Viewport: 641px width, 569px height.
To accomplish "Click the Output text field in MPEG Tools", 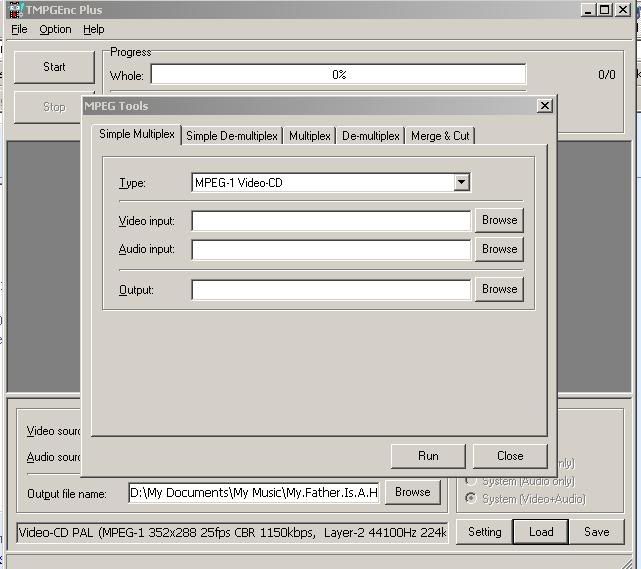I will 331,290.
